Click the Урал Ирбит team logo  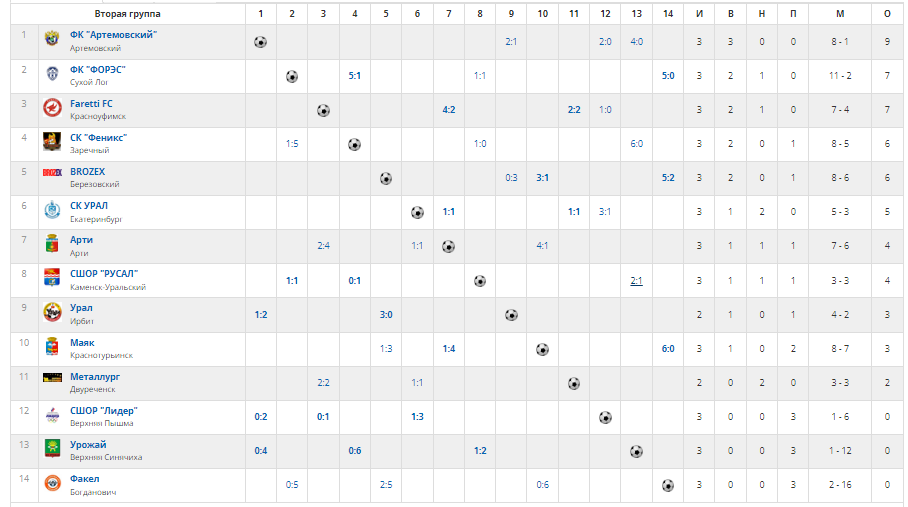point(52,313)
